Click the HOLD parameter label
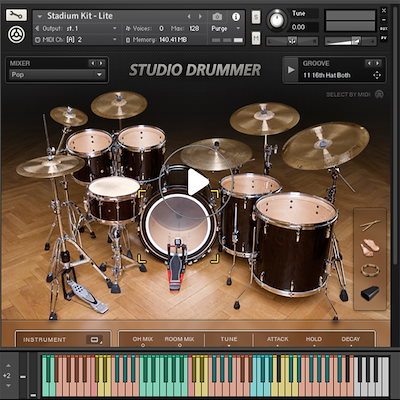Viewport: 400px width, 400px height. tap(314, 339)
